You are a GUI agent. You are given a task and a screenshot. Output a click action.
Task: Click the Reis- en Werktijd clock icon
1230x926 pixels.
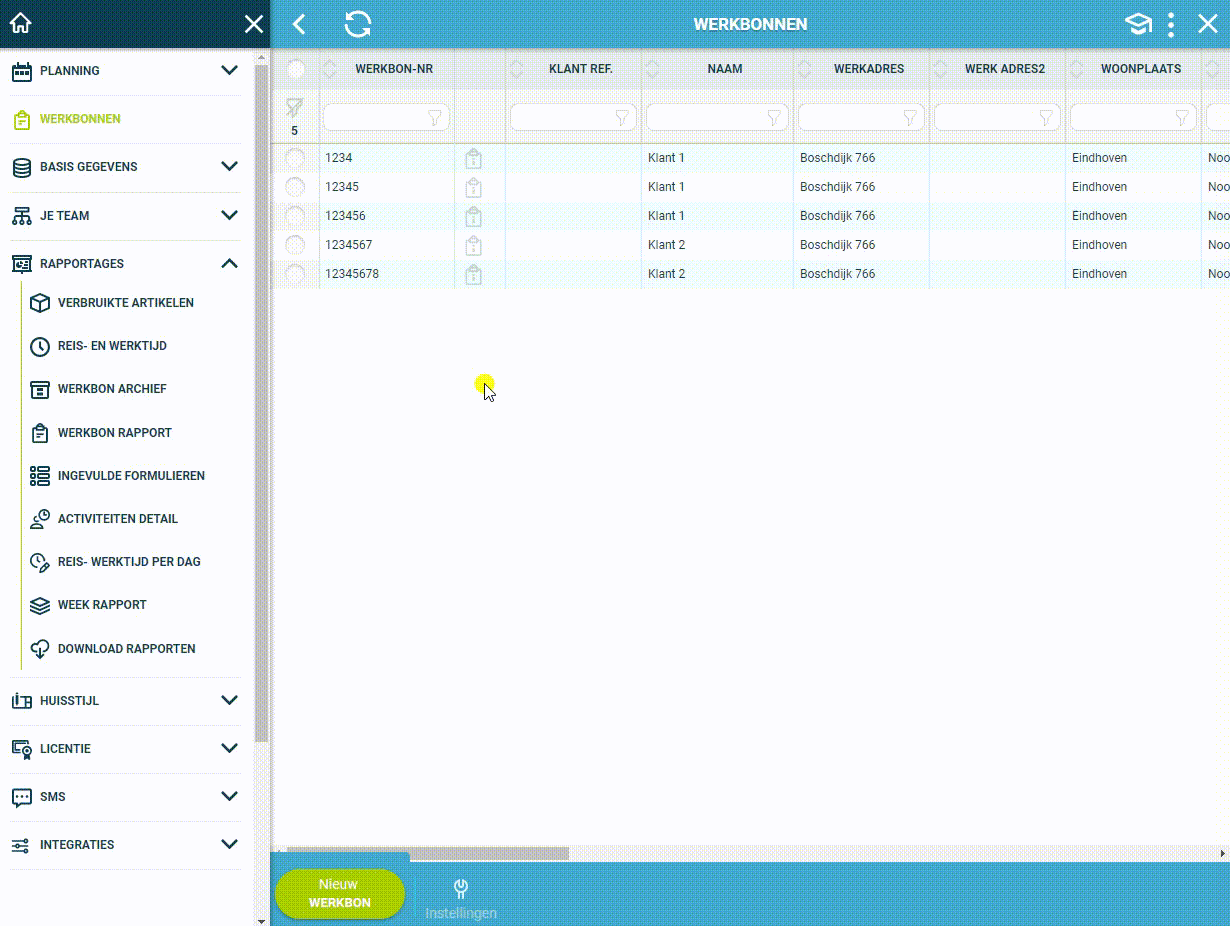click(39, 346)
